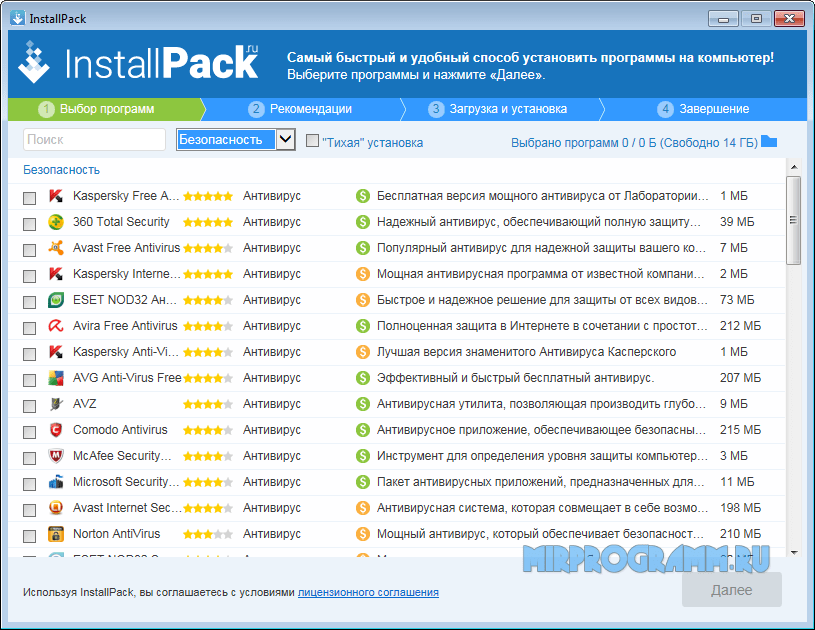815x630 pixels.
Task: Click into the Поиск search field
Action: [x=94, y=139]
